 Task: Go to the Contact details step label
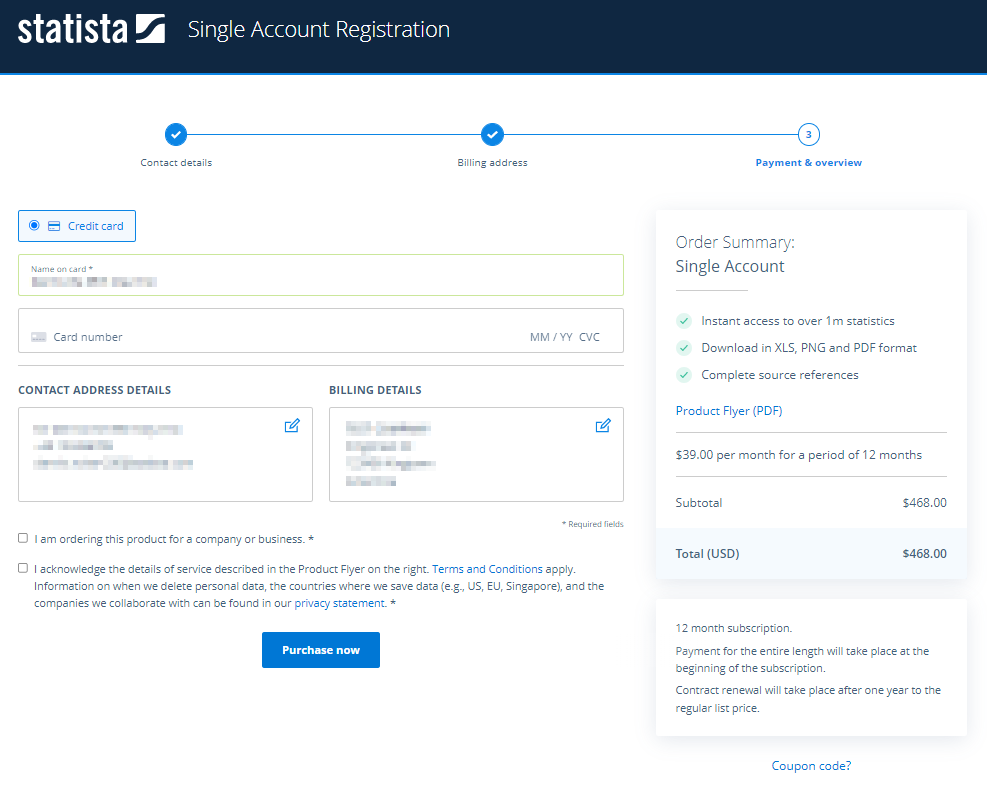(176, 162)
